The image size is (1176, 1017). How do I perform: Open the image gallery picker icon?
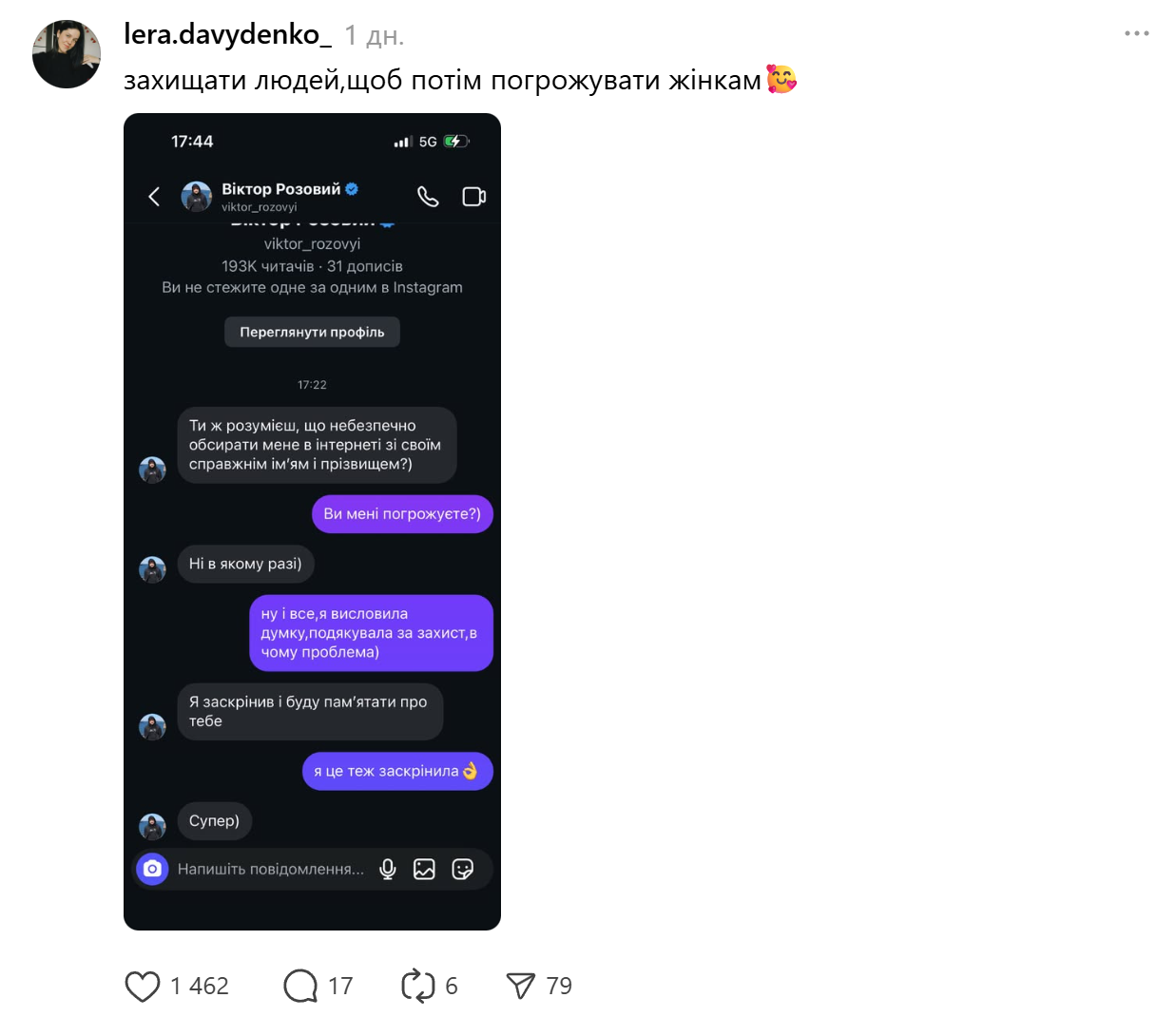[424, 869]
